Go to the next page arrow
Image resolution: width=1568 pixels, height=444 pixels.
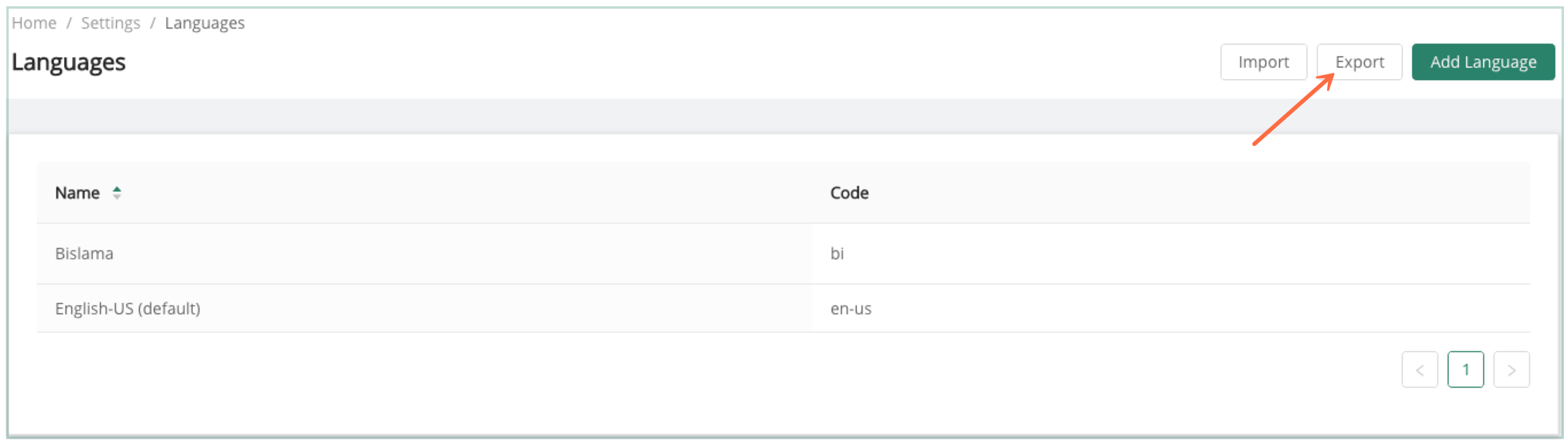click(x=1512, y=370)
